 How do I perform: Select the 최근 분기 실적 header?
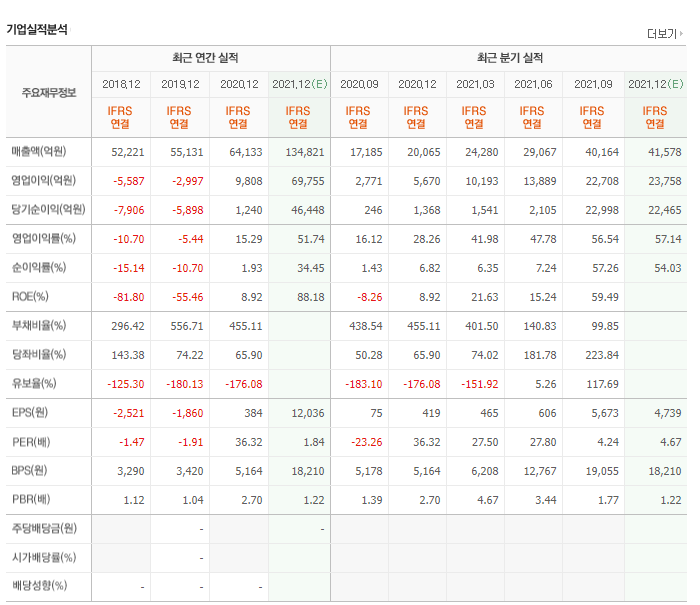pyautogui.click(x=510, y=58)
